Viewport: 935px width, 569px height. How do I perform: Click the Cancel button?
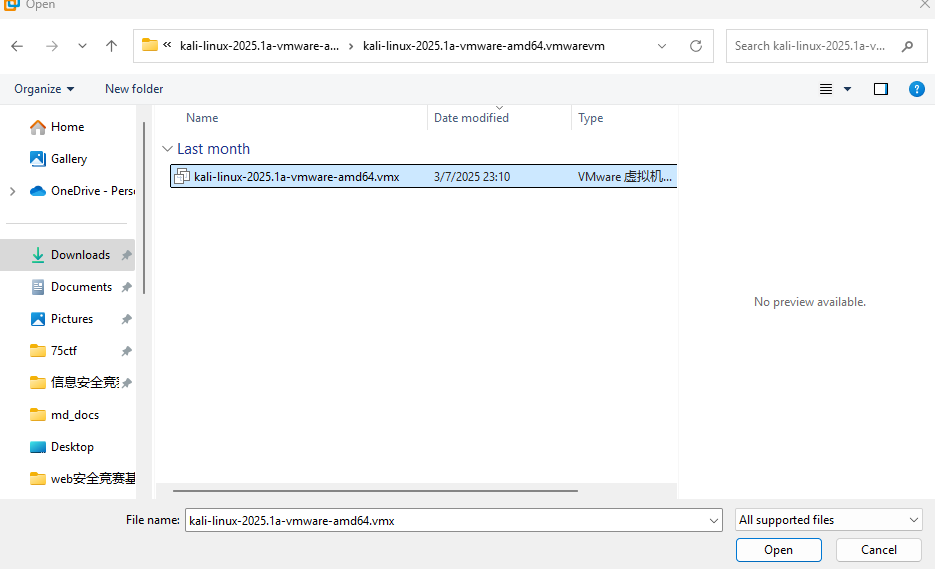click(878, 550)
